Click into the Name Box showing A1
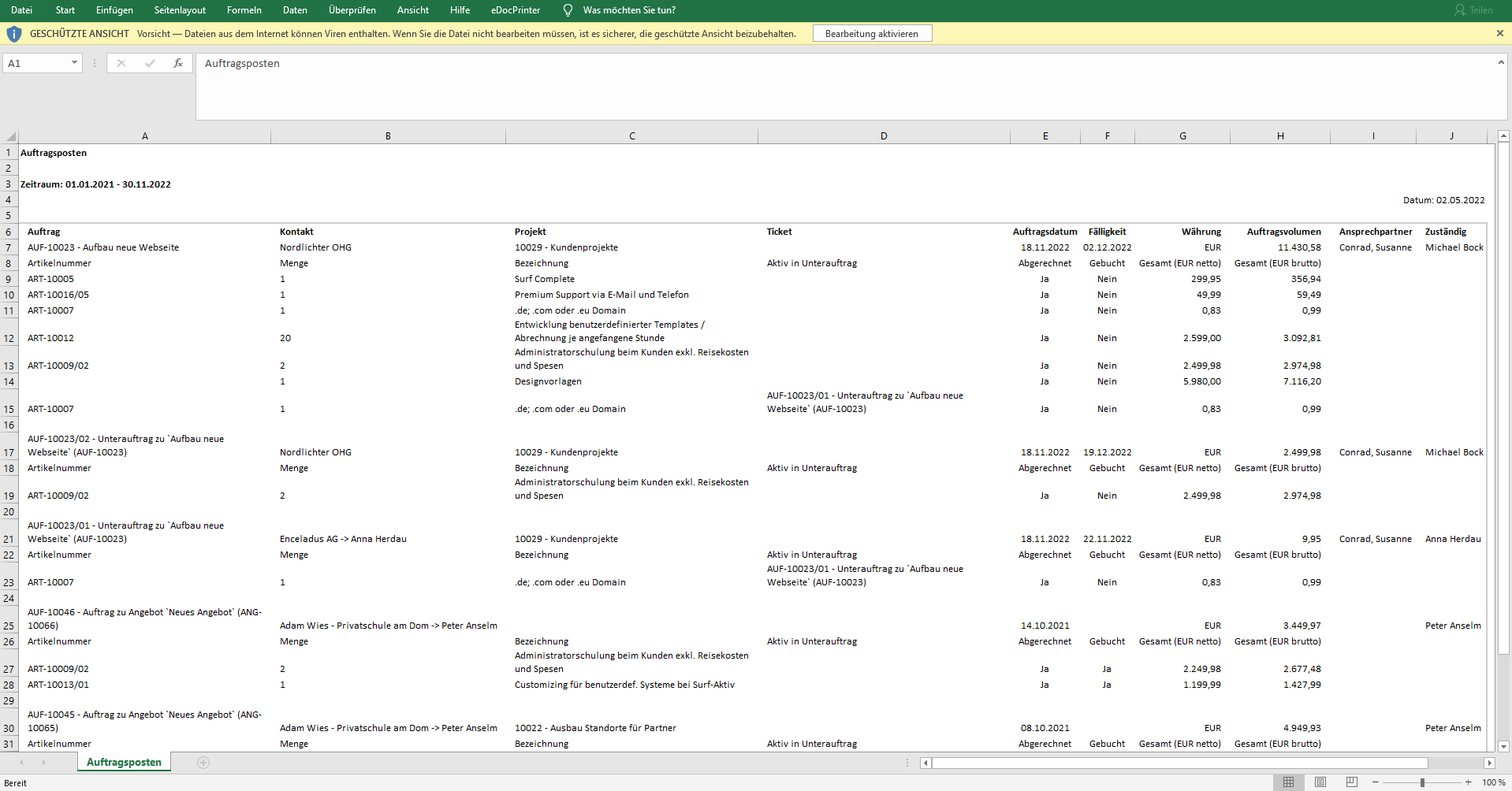This screenshot has width=1512, height=791. [x=36, y=63]
